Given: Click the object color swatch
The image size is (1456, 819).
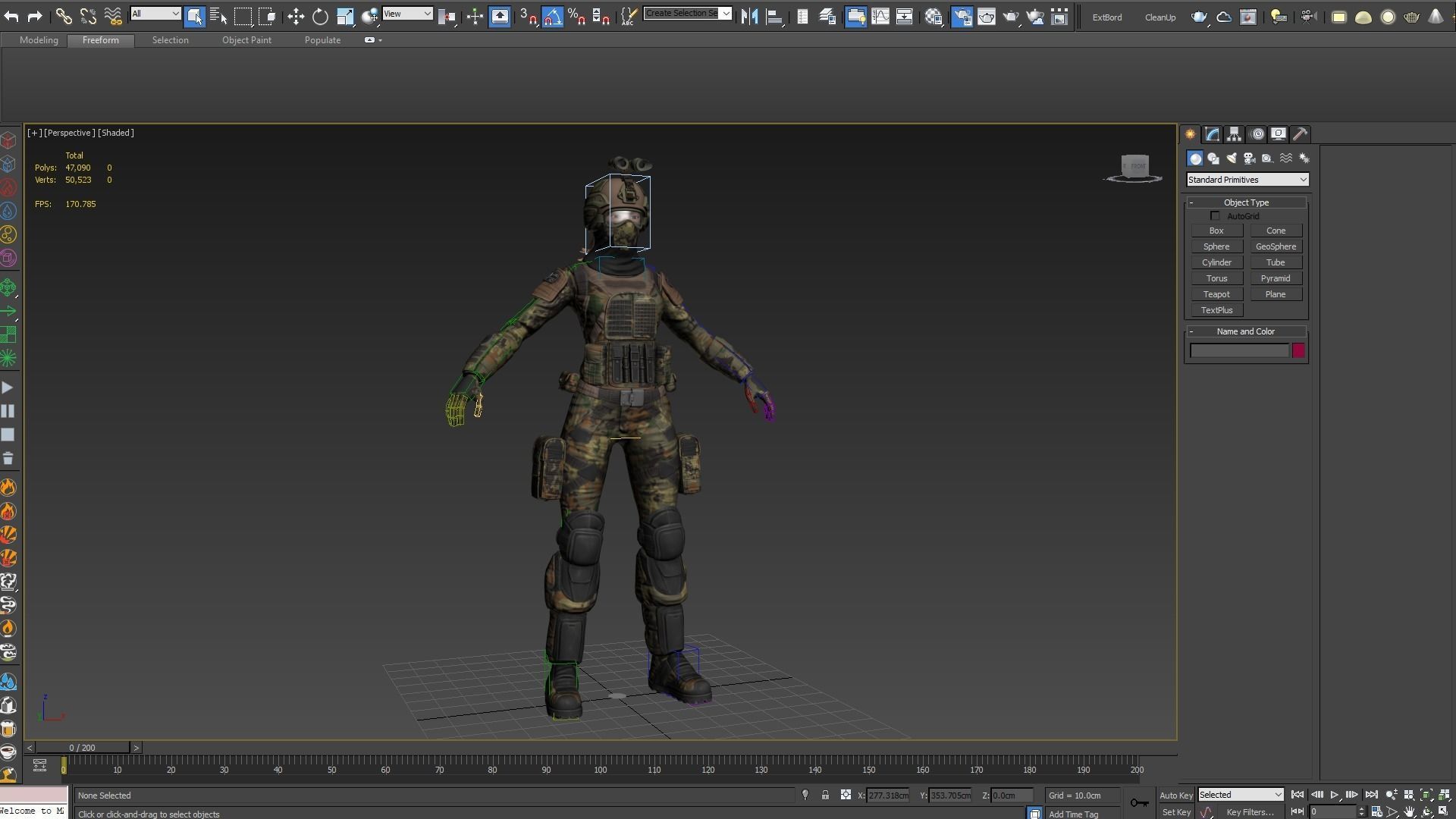Looking at the screenshot, I should click(x=1298, y=350).
